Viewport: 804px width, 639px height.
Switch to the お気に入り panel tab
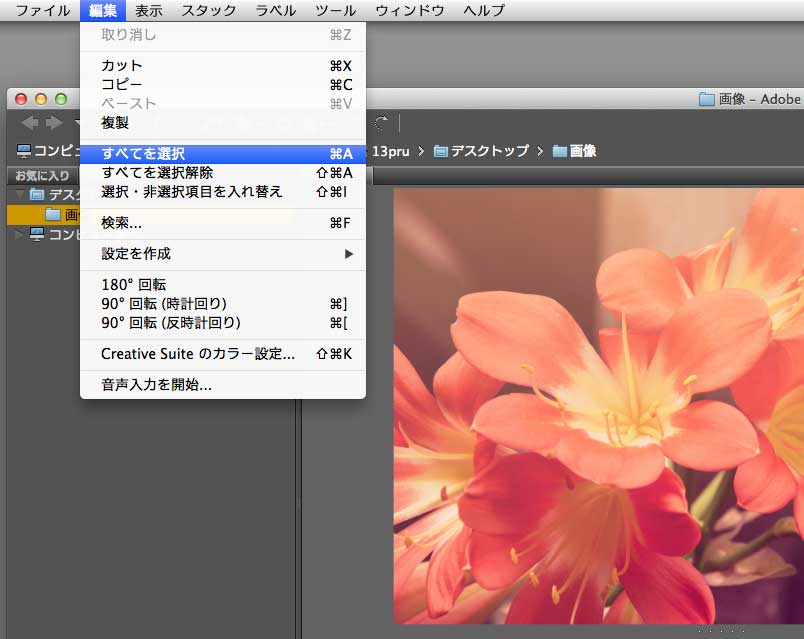(42, 176)
